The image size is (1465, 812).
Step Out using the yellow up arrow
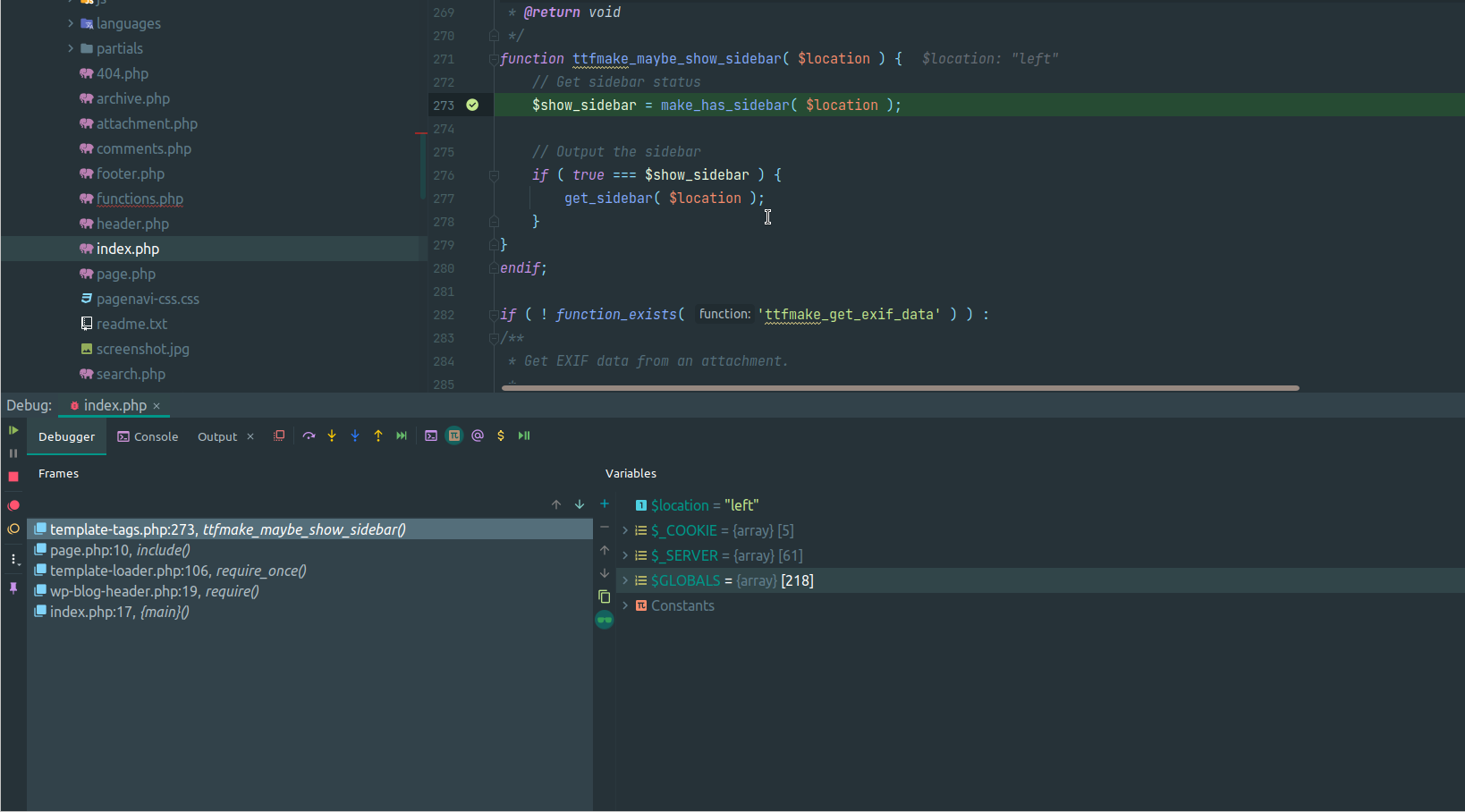point(378,436)
